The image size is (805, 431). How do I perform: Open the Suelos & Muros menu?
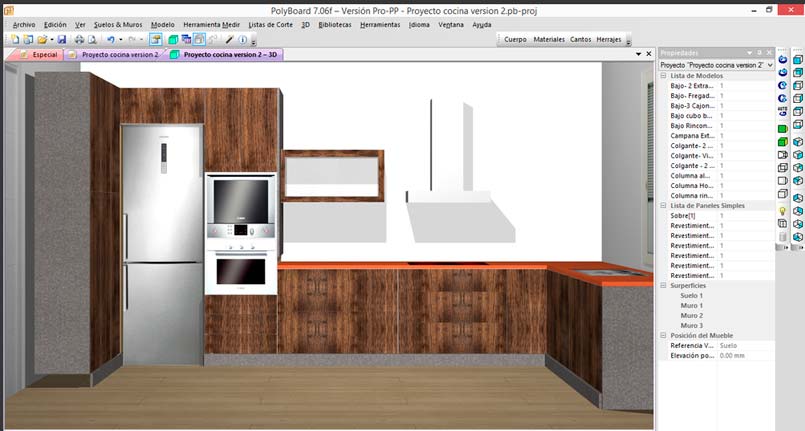118,23
